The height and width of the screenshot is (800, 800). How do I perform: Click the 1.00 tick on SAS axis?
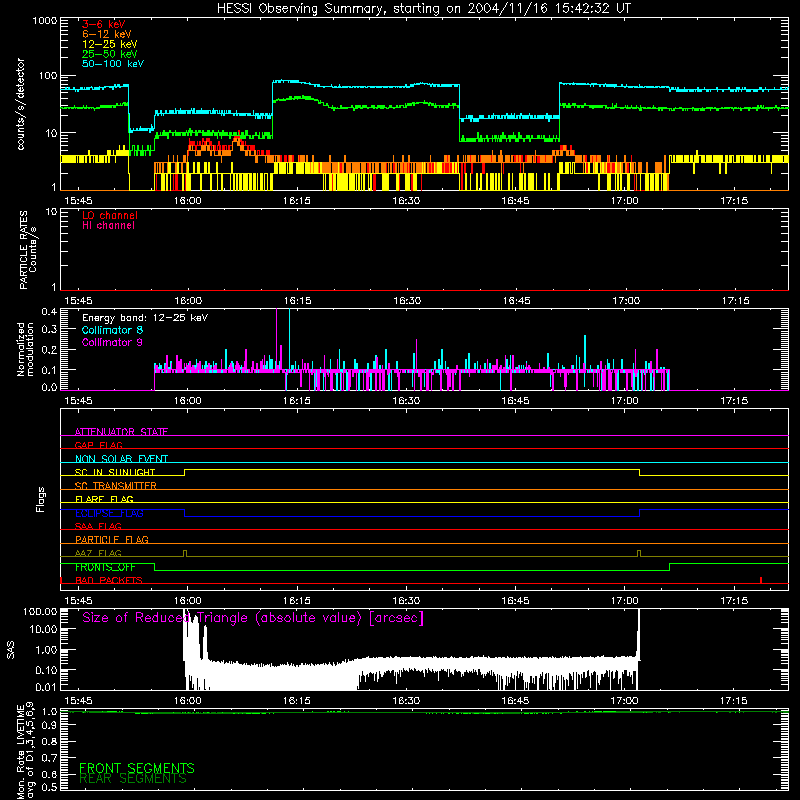pos(46,650)
